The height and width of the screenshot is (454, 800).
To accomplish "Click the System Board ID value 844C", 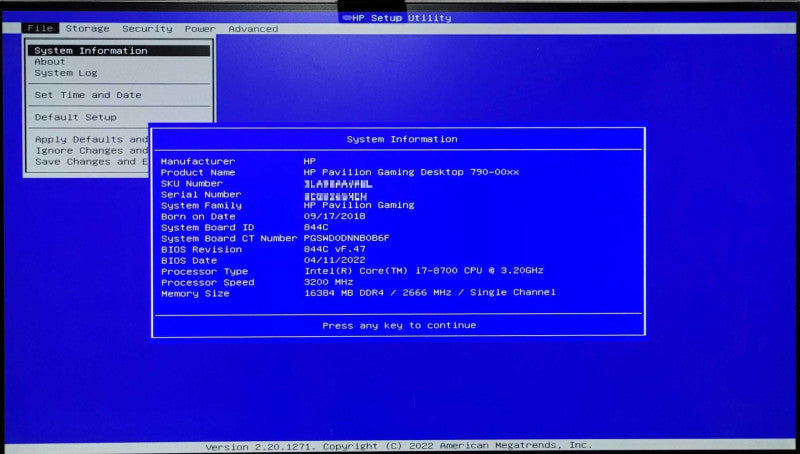I will click(x=316, y=228).
